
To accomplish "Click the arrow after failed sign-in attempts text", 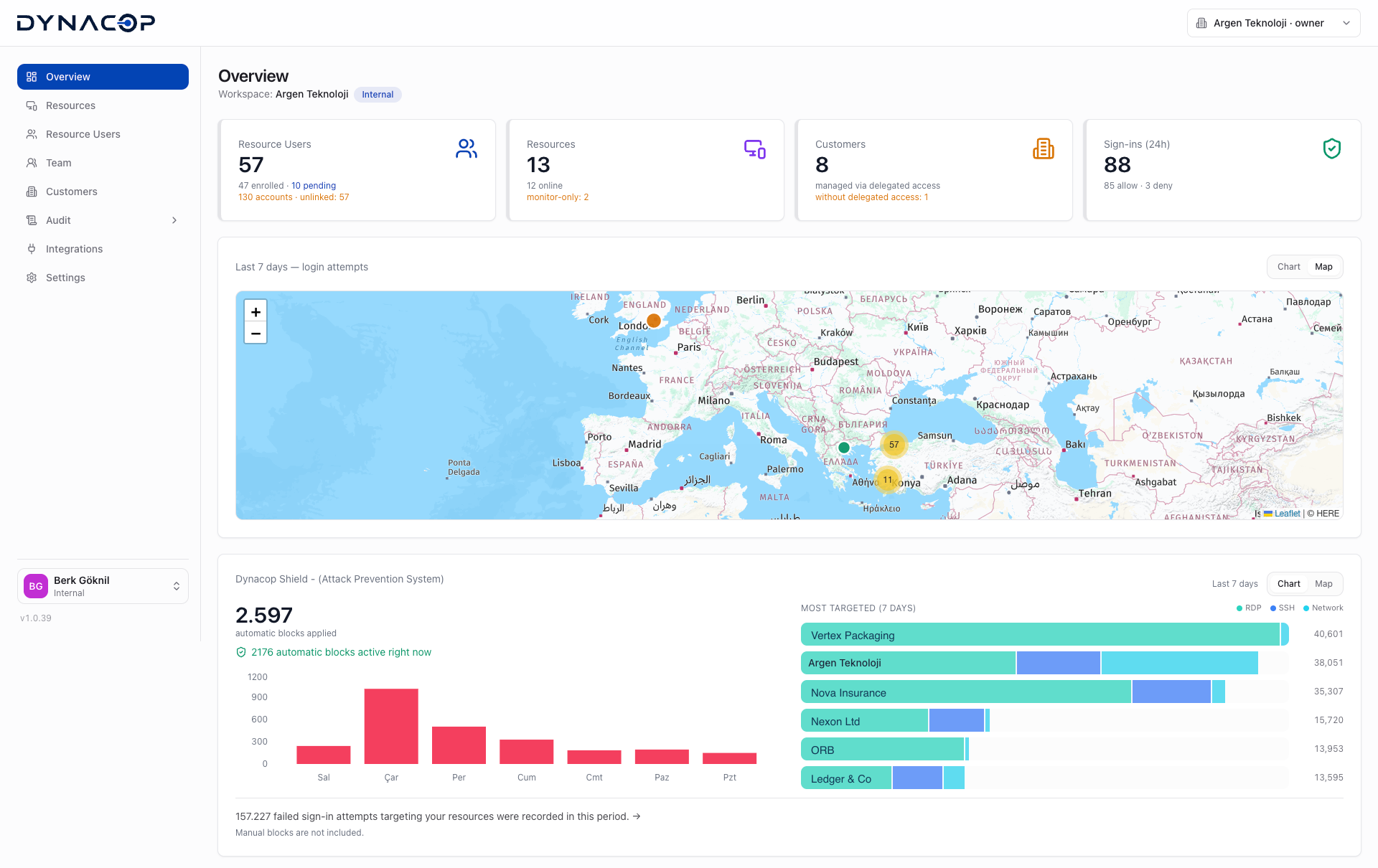I will click(637, 816).
